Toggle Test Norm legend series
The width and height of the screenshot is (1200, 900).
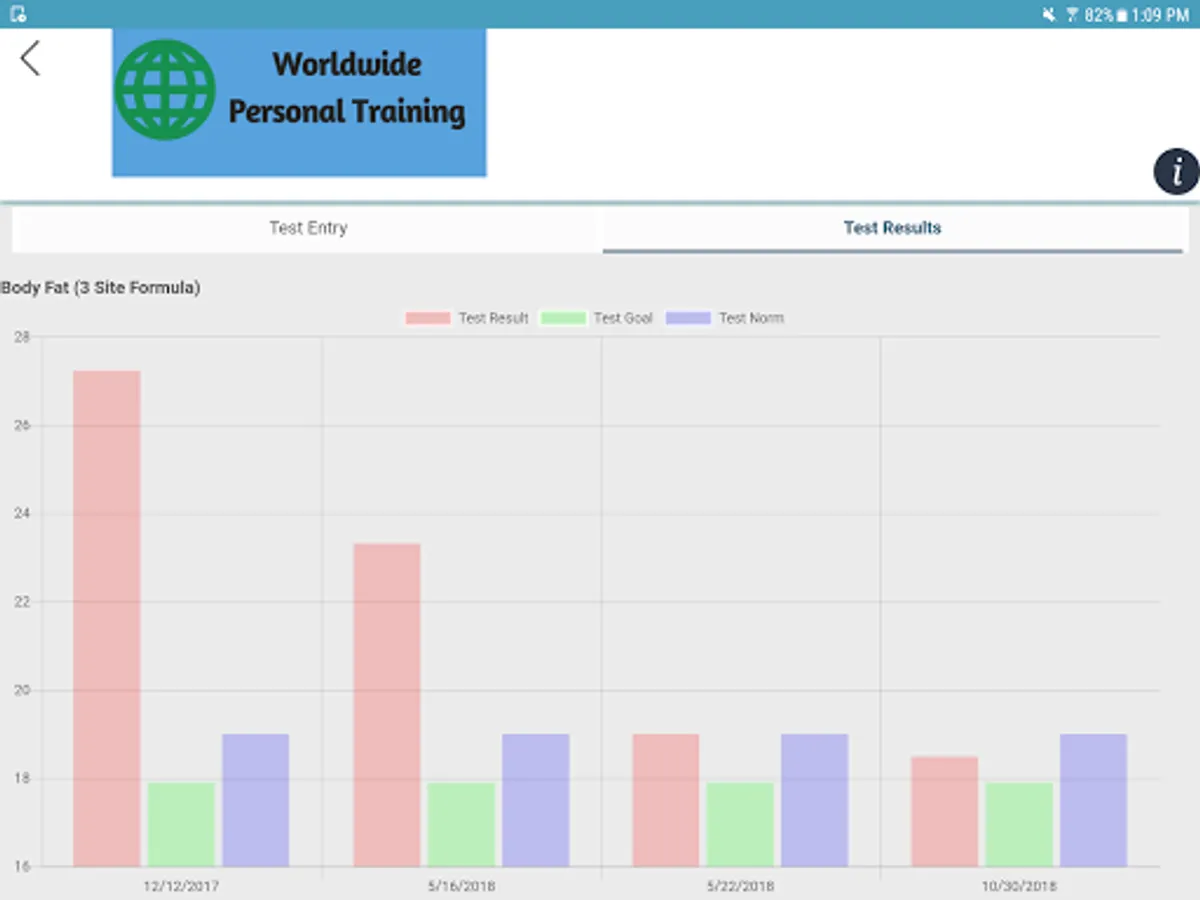(725, 318)
